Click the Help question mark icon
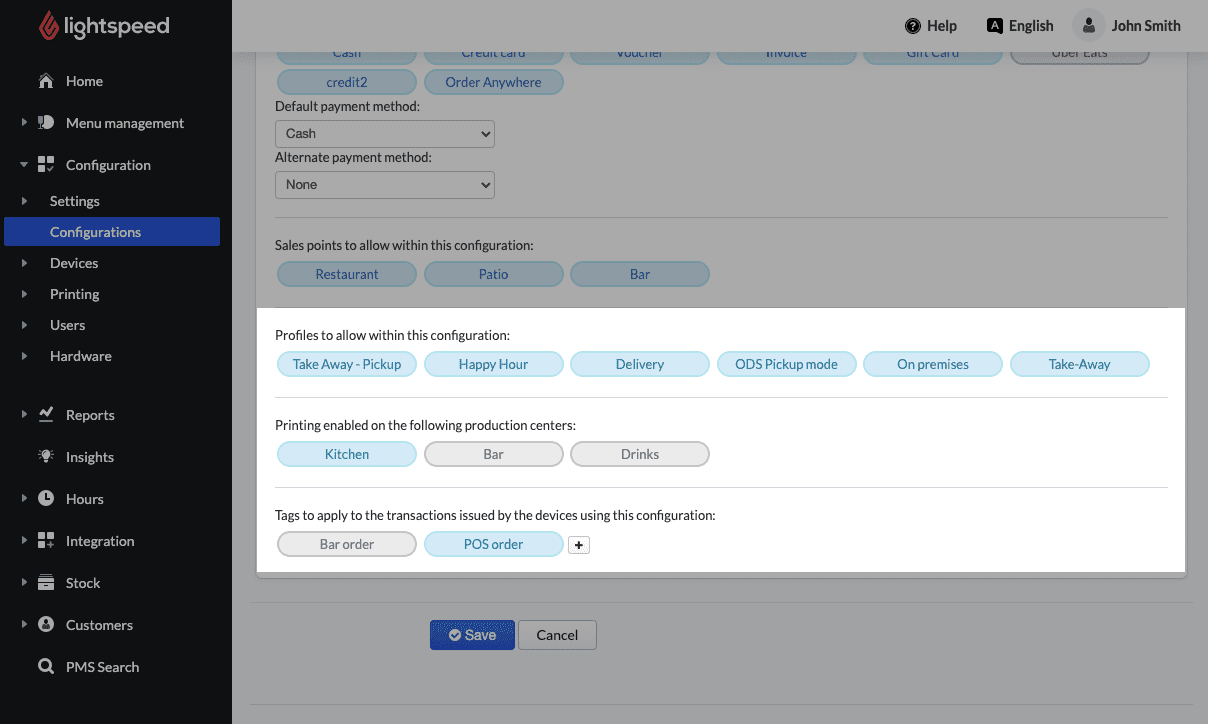1208x724 pixels. pyautogui.click(x=912, y=26)
